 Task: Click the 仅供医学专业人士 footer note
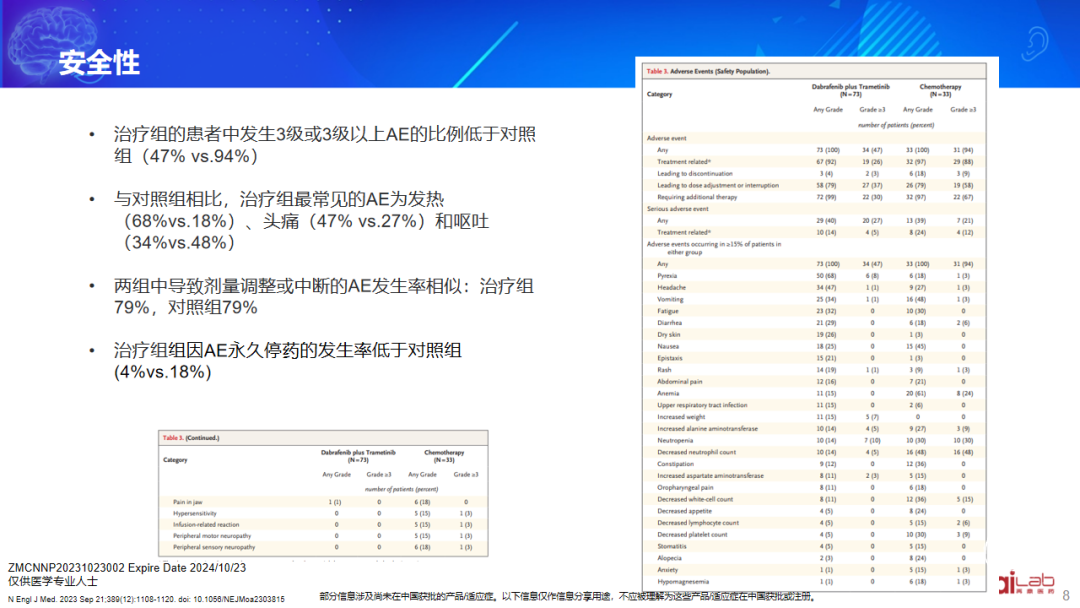tap(52, 581)
